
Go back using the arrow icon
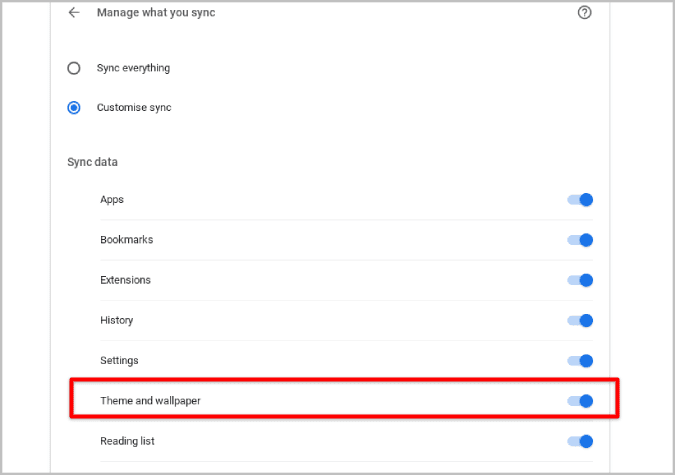point(74,13)
